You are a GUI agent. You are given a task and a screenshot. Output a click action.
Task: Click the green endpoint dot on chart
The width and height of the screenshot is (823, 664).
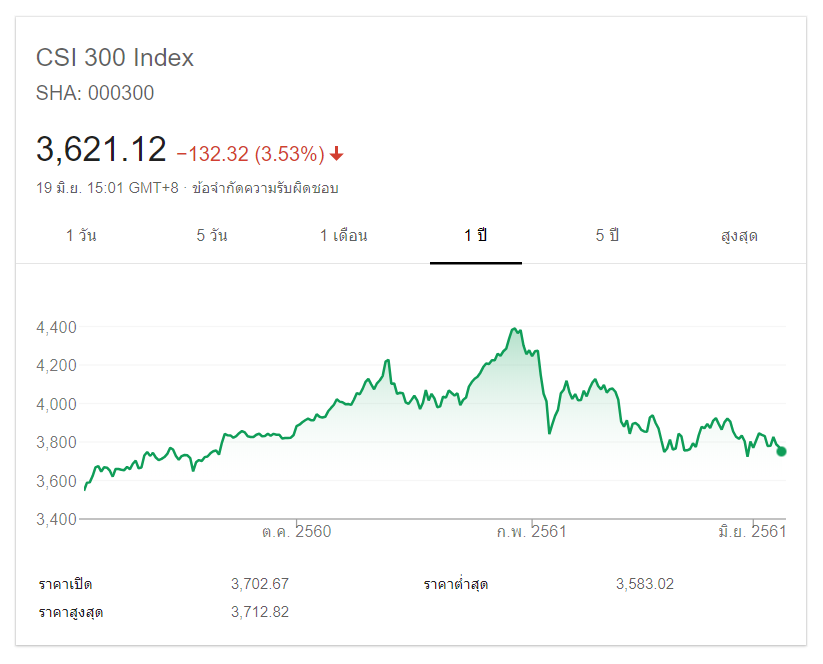pyautogui.click(x=781, y=451)
